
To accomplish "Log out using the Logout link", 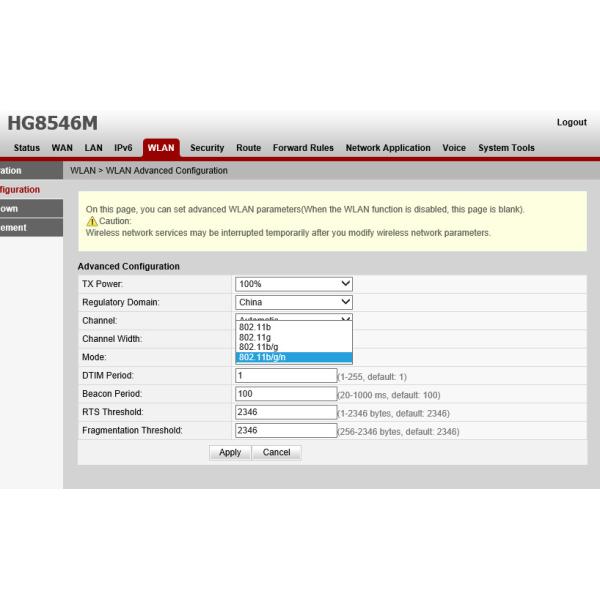I will click(x=571, y=123).
